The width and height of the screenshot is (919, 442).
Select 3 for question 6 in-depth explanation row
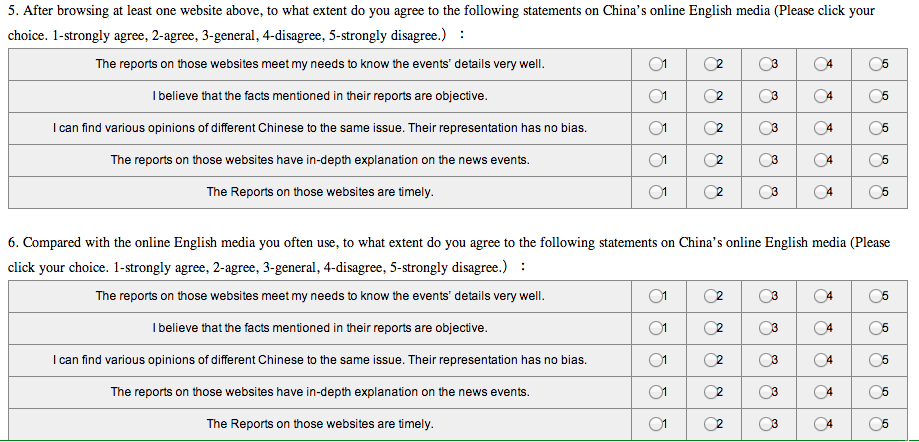[x=765, y=392]
